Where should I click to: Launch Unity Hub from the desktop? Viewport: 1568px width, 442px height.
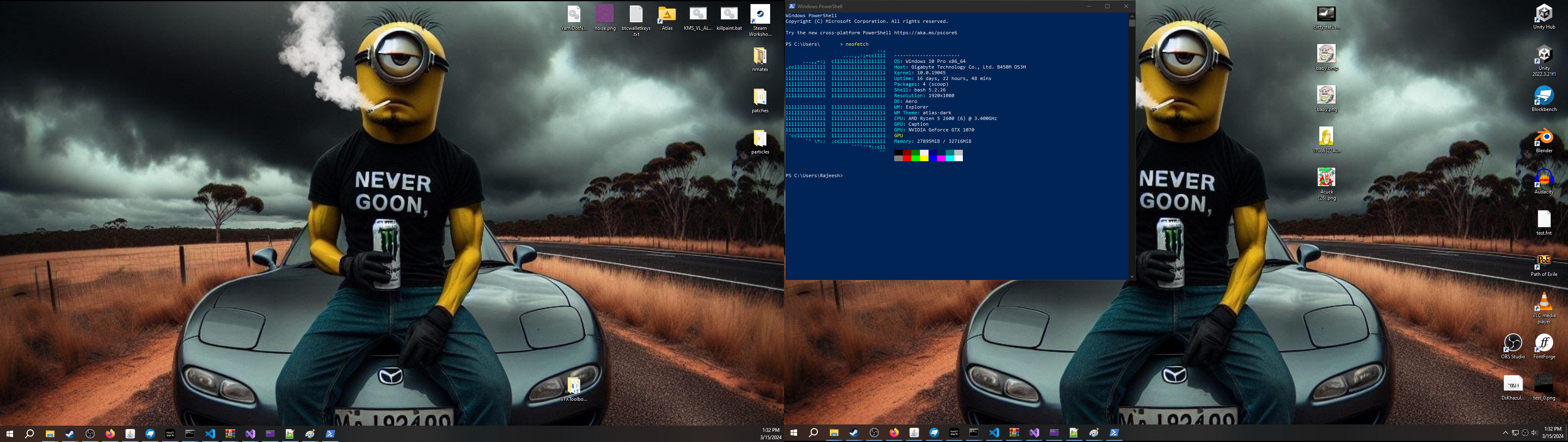1543,17
